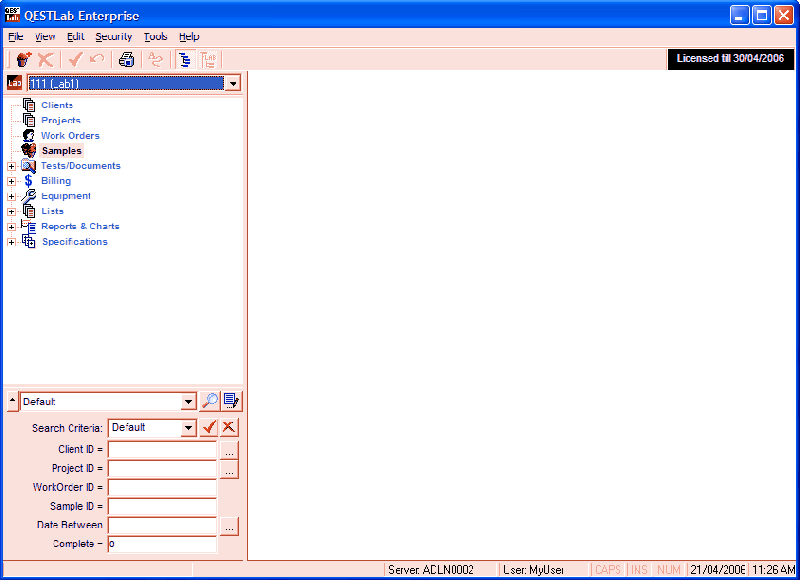Select the Billing dollar sign icon
Screen dimensions: 800x581
coord(27,181)
